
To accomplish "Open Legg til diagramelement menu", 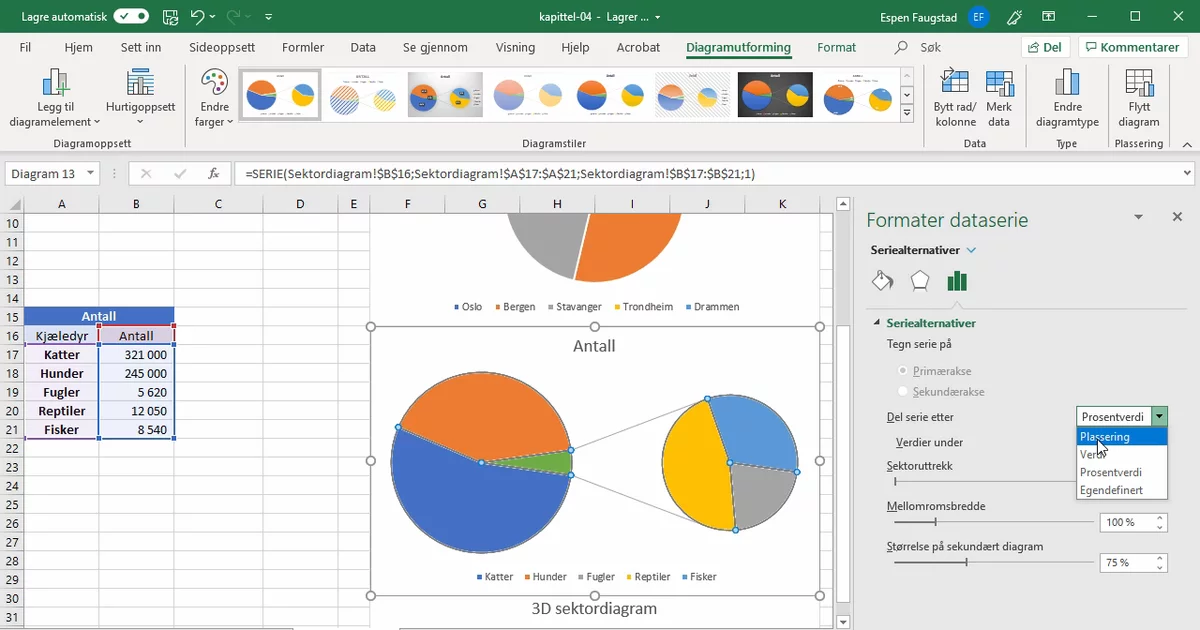I will click(55, 99).
